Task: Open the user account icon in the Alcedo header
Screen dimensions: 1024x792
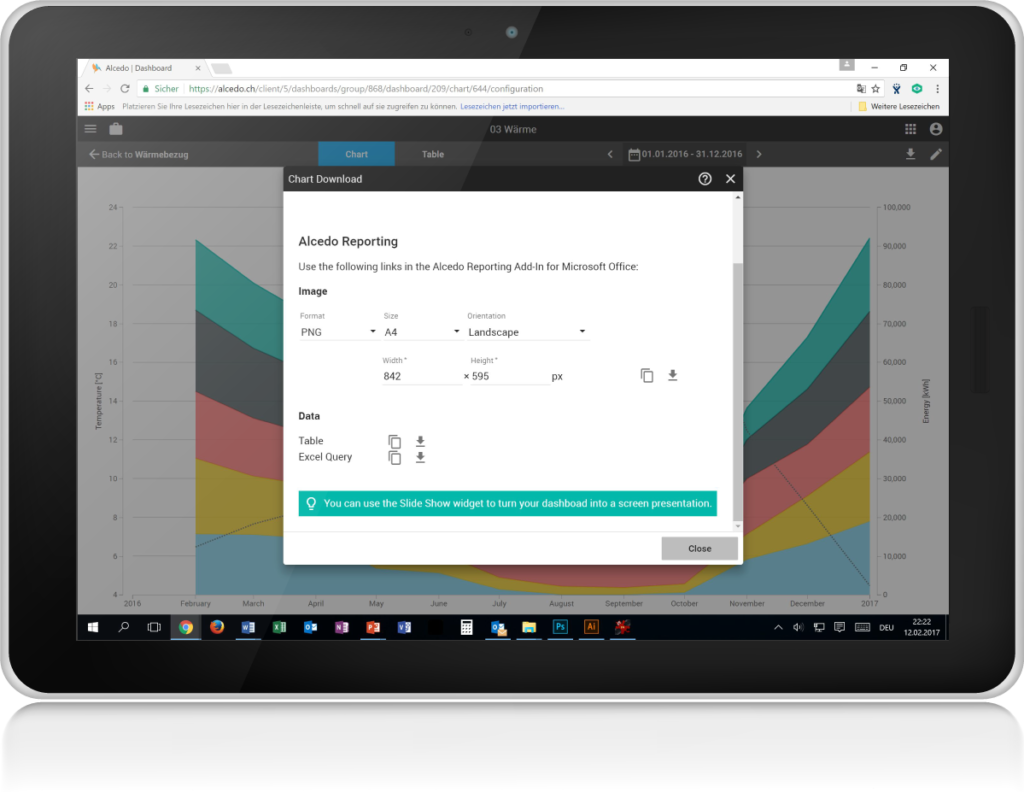Action: click(936, 129)
